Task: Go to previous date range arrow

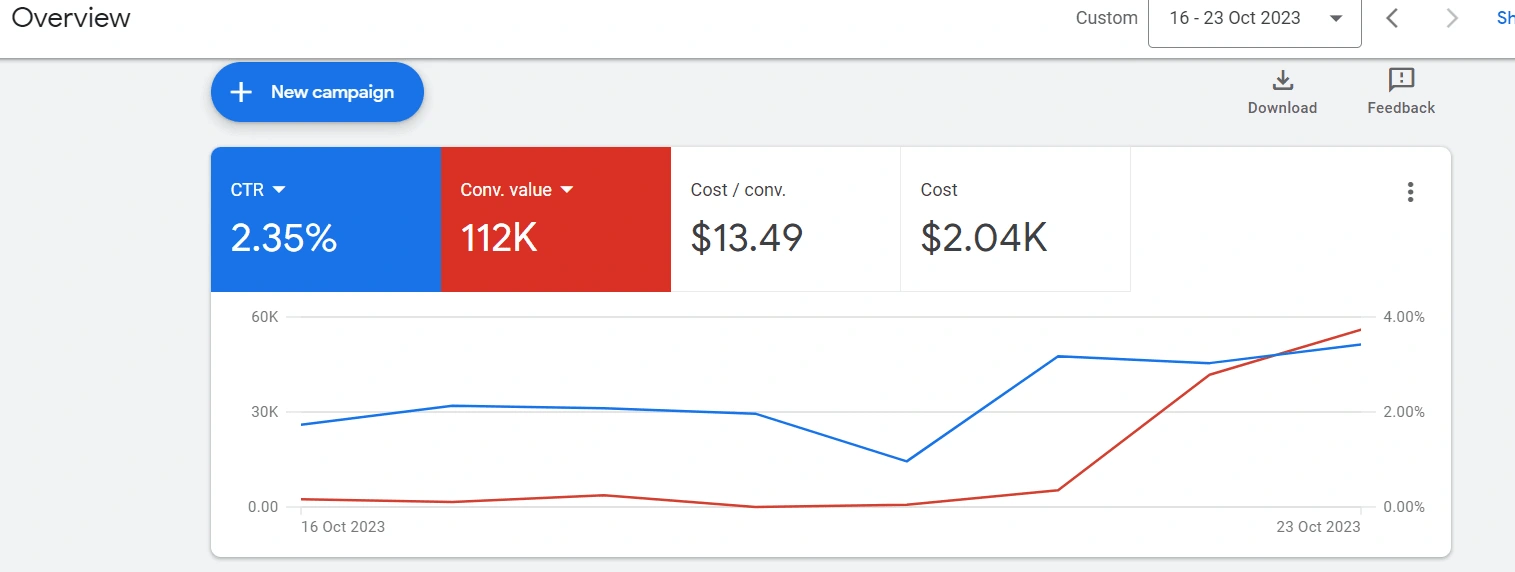Action: point(1392,18)
